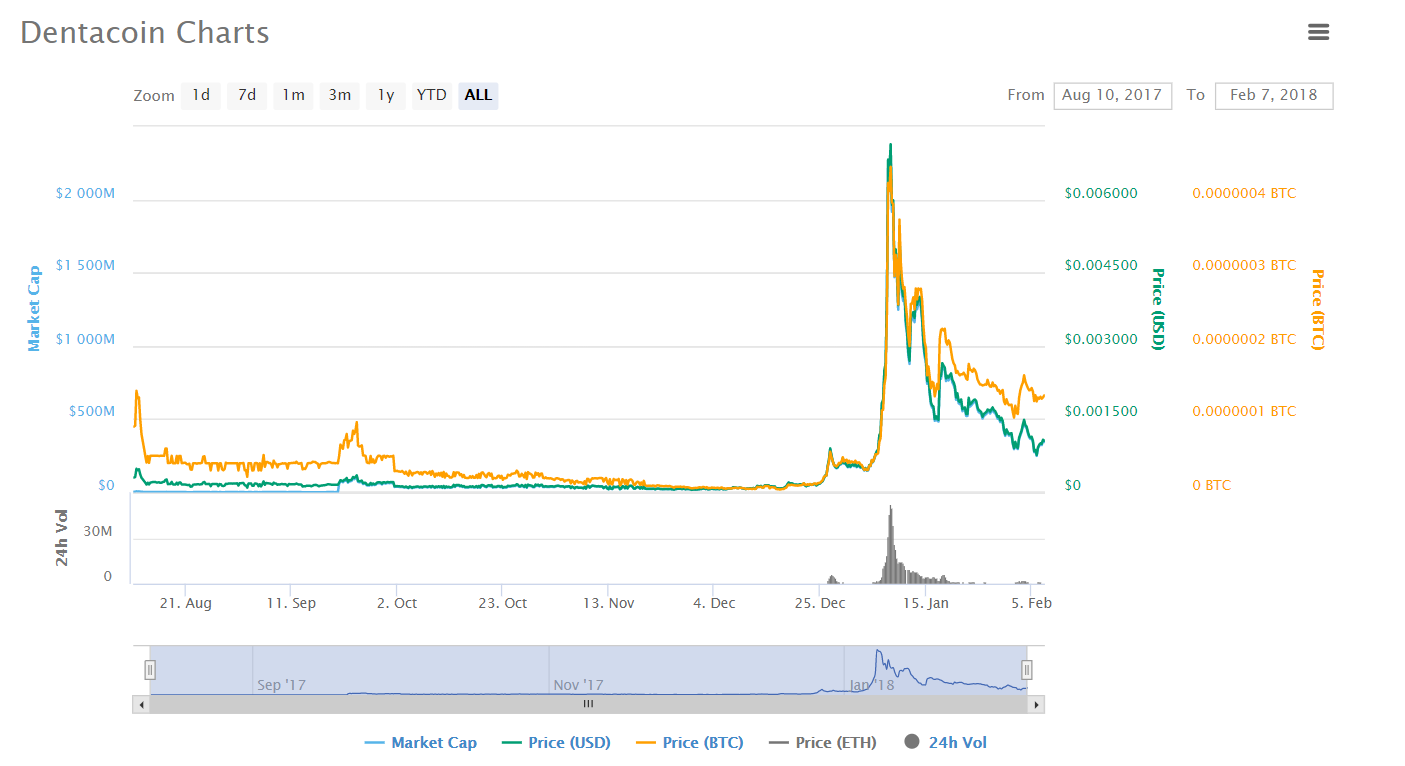Click the 21. Aug date axis label
This screenshot has height=766, width=1405.
coord(185,603)
